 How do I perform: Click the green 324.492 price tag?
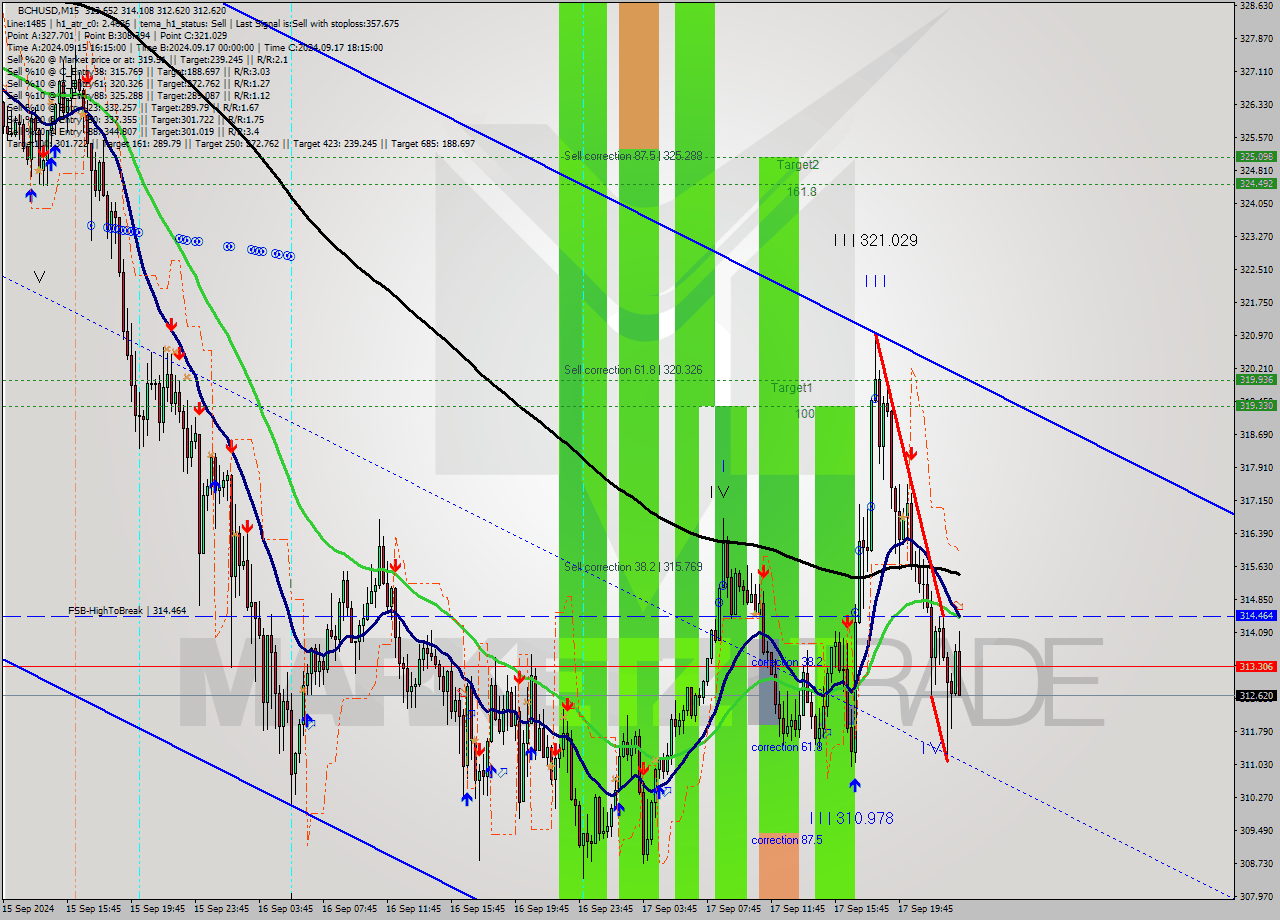click(x=1256, y=183)
